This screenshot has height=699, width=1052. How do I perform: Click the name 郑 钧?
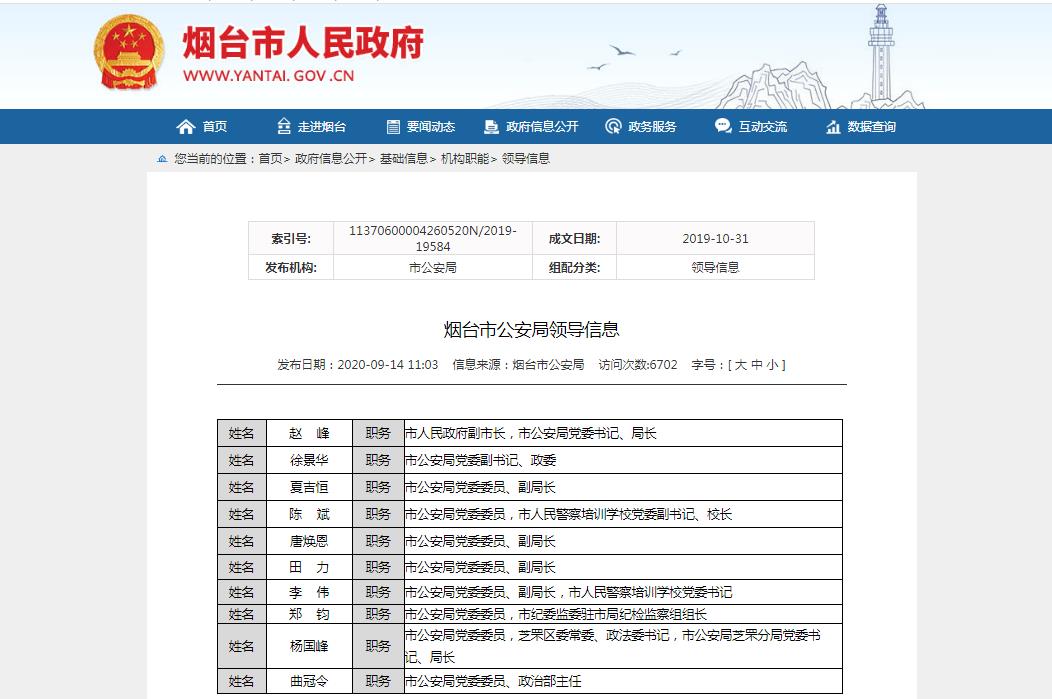tap(309, 614)
